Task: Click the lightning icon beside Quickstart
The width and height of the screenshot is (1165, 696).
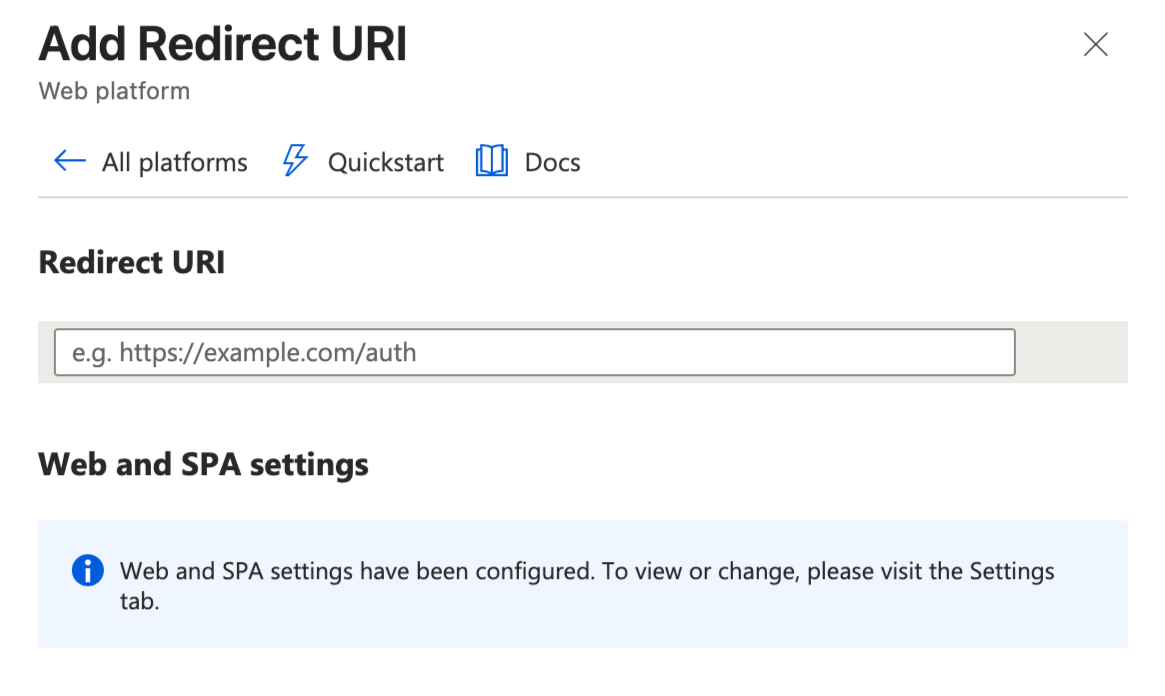Action: [294, 160]
